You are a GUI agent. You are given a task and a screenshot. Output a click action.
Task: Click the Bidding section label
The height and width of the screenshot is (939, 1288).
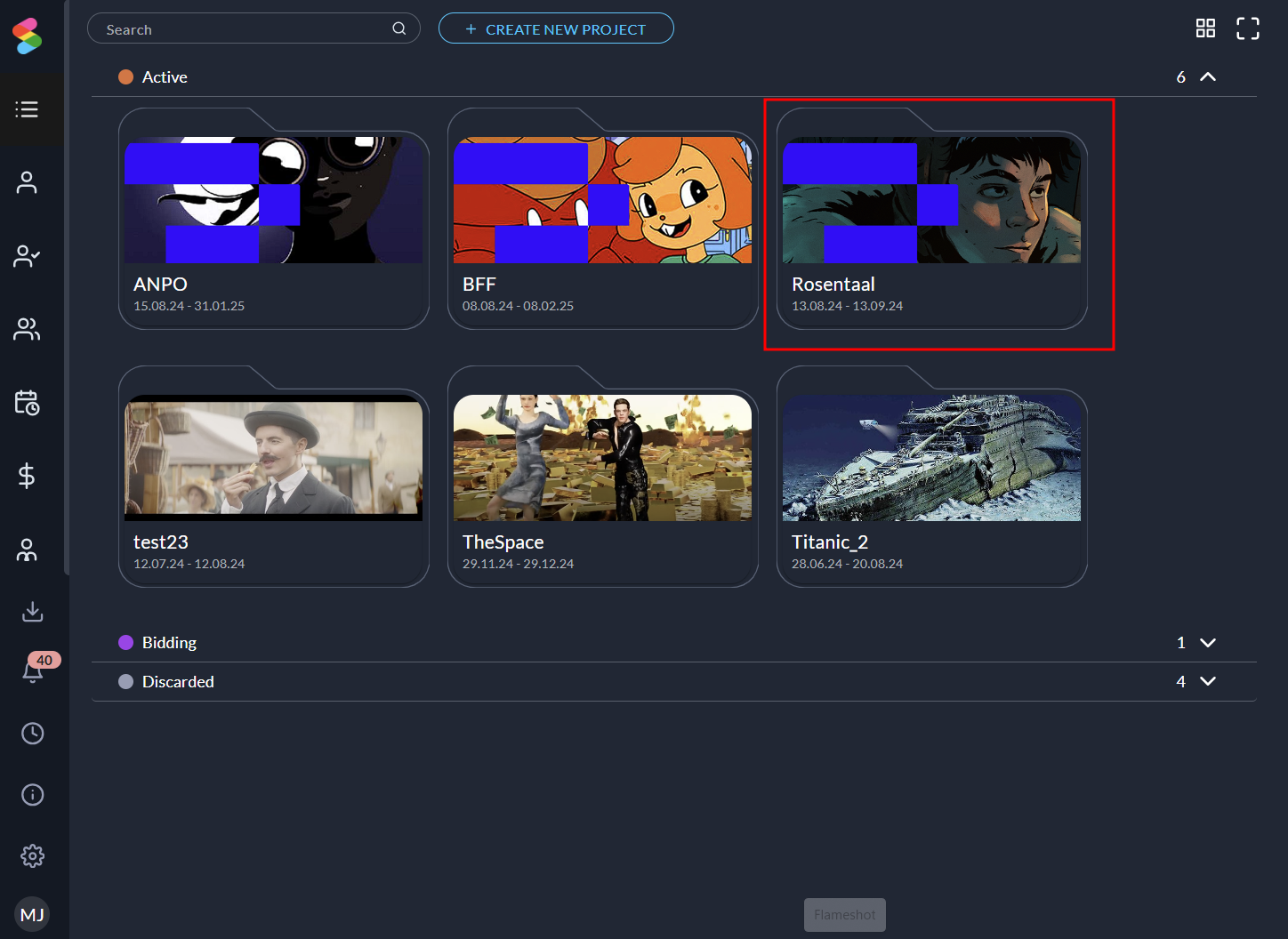[x=169, y=643]
